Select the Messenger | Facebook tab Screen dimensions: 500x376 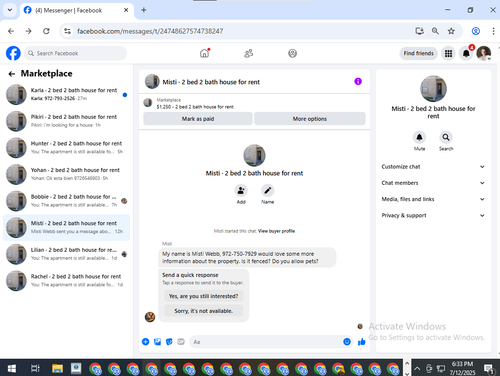[x=77, y=10]
